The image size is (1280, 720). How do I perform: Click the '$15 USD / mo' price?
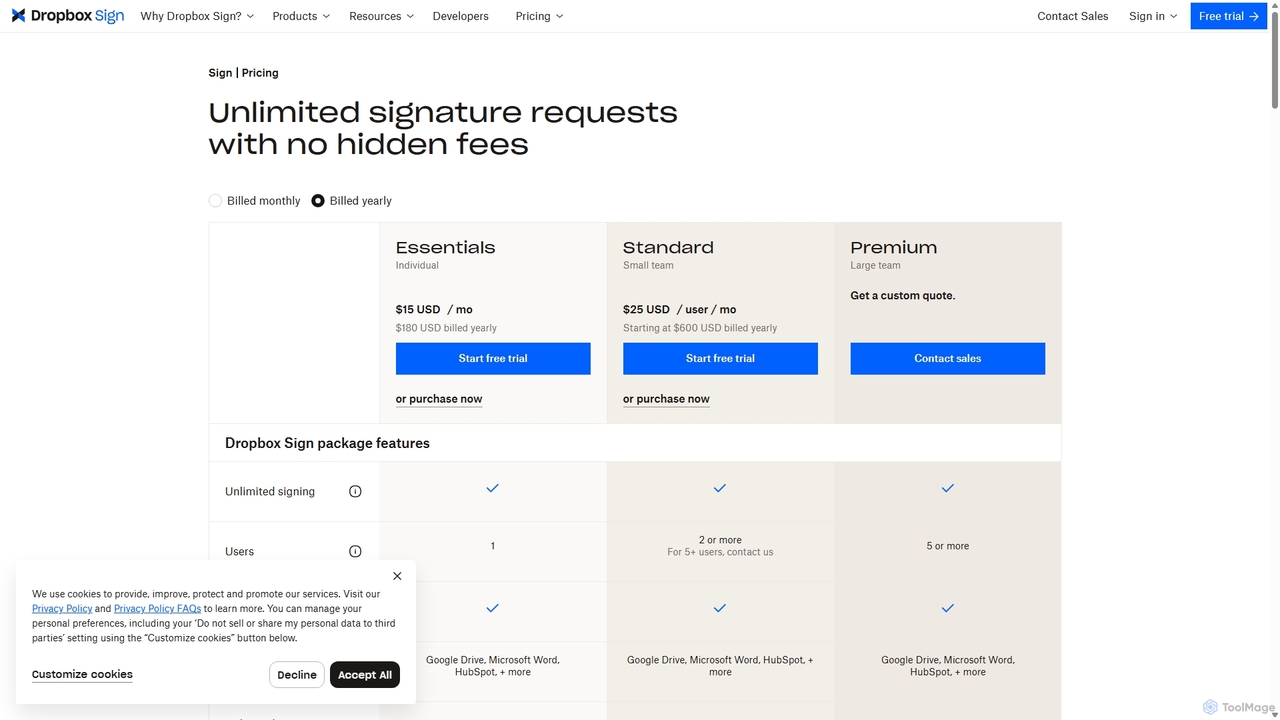434,309
